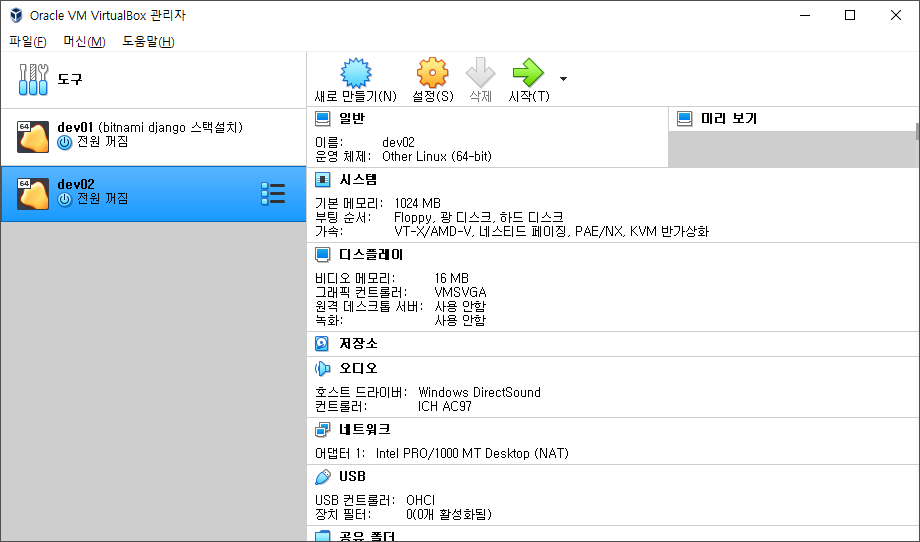Open the 네트워크 settings heading
920x542 pixels.
pyautogui.click(x=364, y=429)
